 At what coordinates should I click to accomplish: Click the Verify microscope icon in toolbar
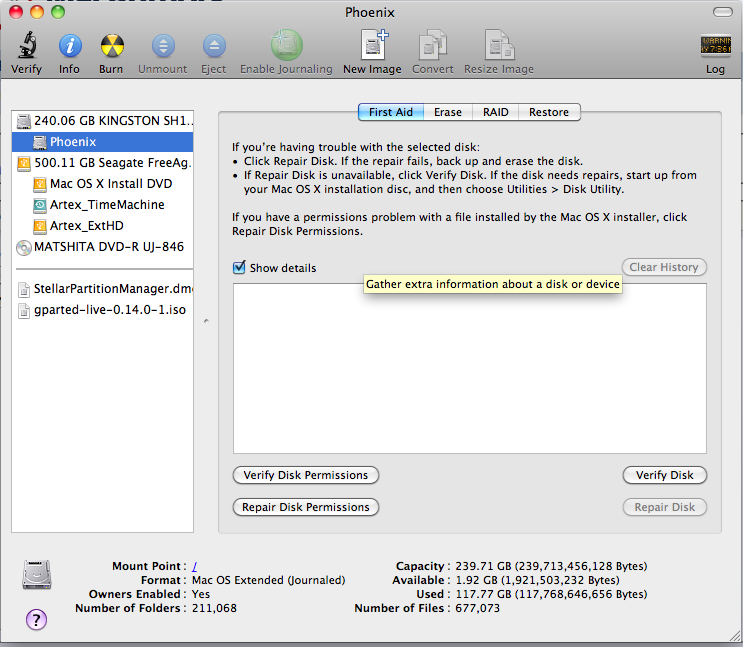point(27,45)
